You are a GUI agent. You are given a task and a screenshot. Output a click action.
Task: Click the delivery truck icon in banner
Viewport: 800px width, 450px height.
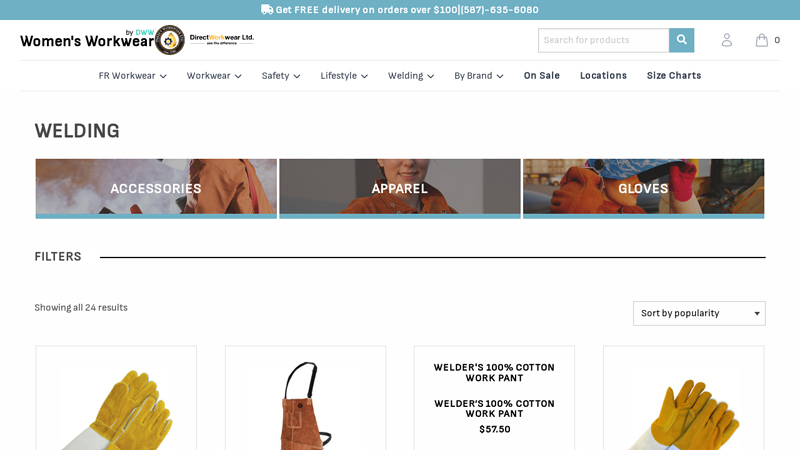point(267,9)
